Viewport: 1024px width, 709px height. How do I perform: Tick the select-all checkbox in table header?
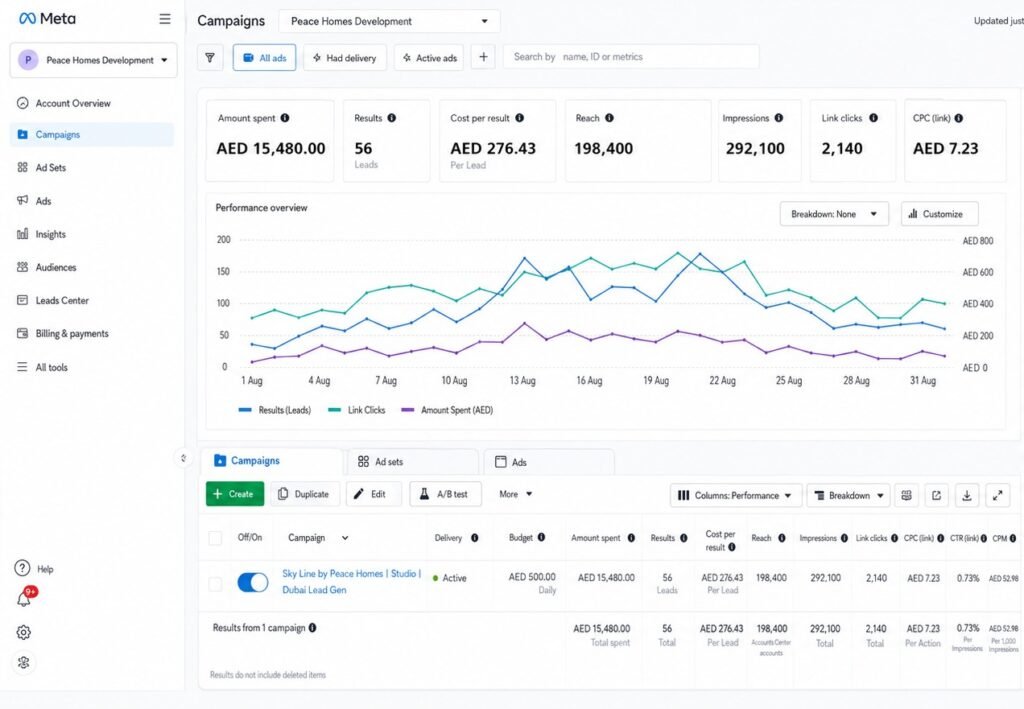coord(215,538)
